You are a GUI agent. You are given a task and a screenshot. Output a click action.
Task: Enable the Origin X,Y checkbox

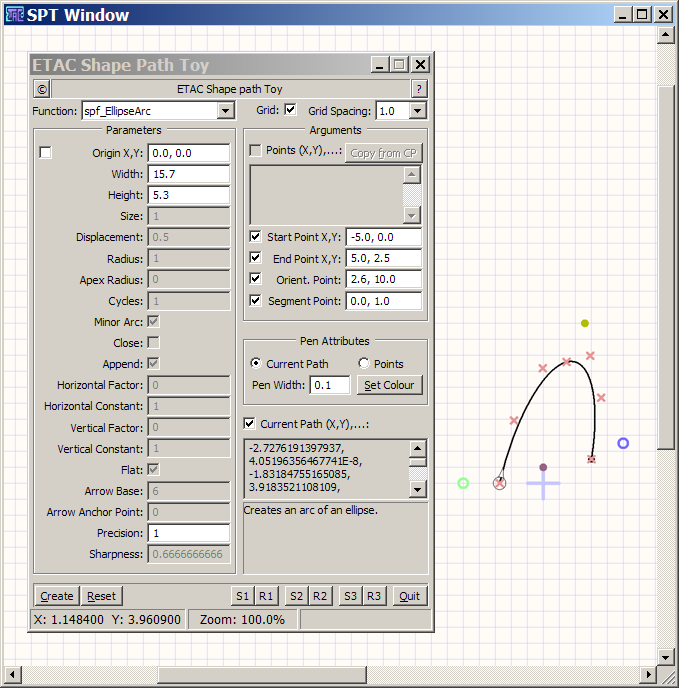(45, 153)
